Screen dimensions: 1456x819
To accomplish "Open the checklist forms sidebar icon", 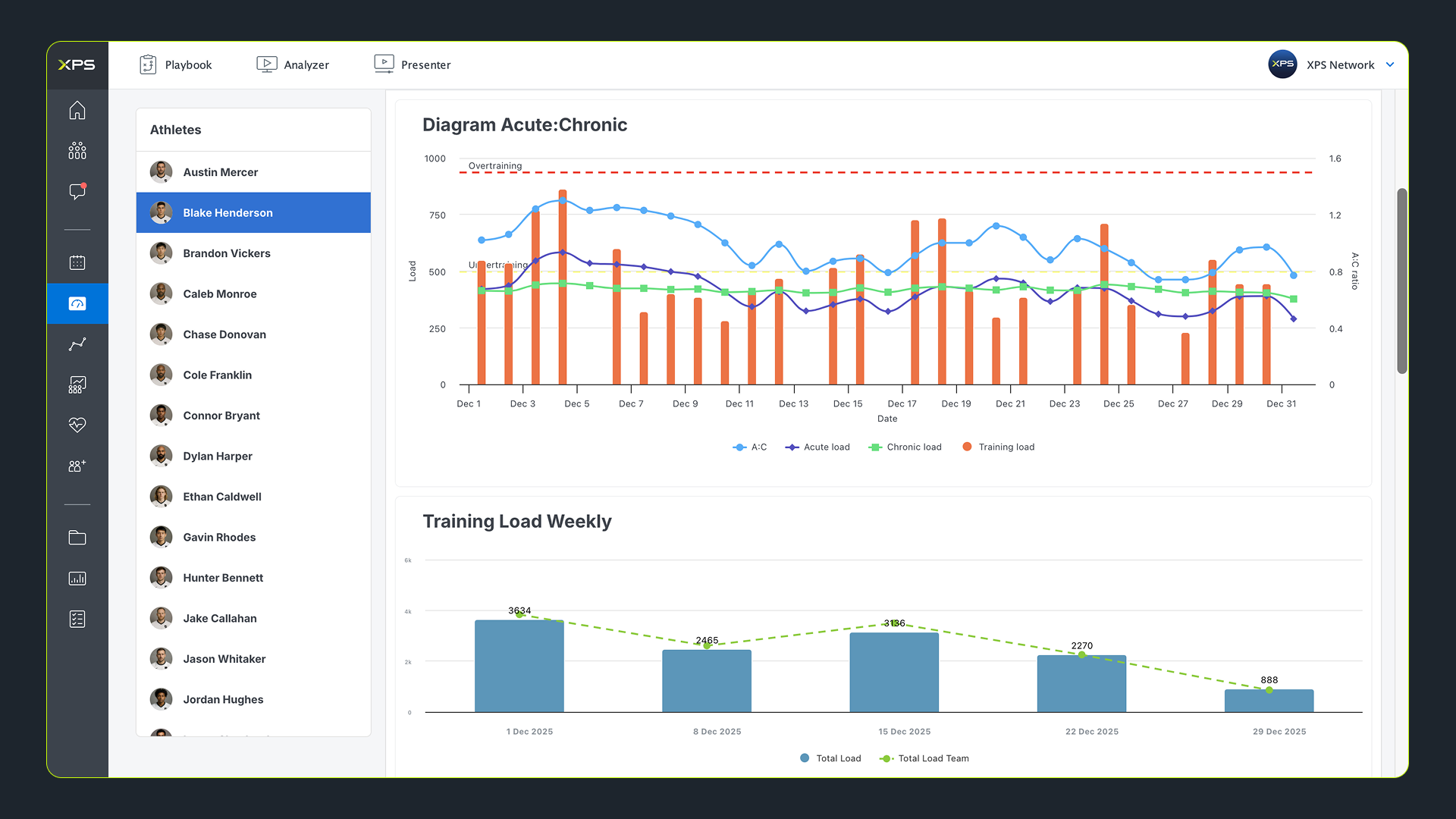I will click(x=77, y=619).
